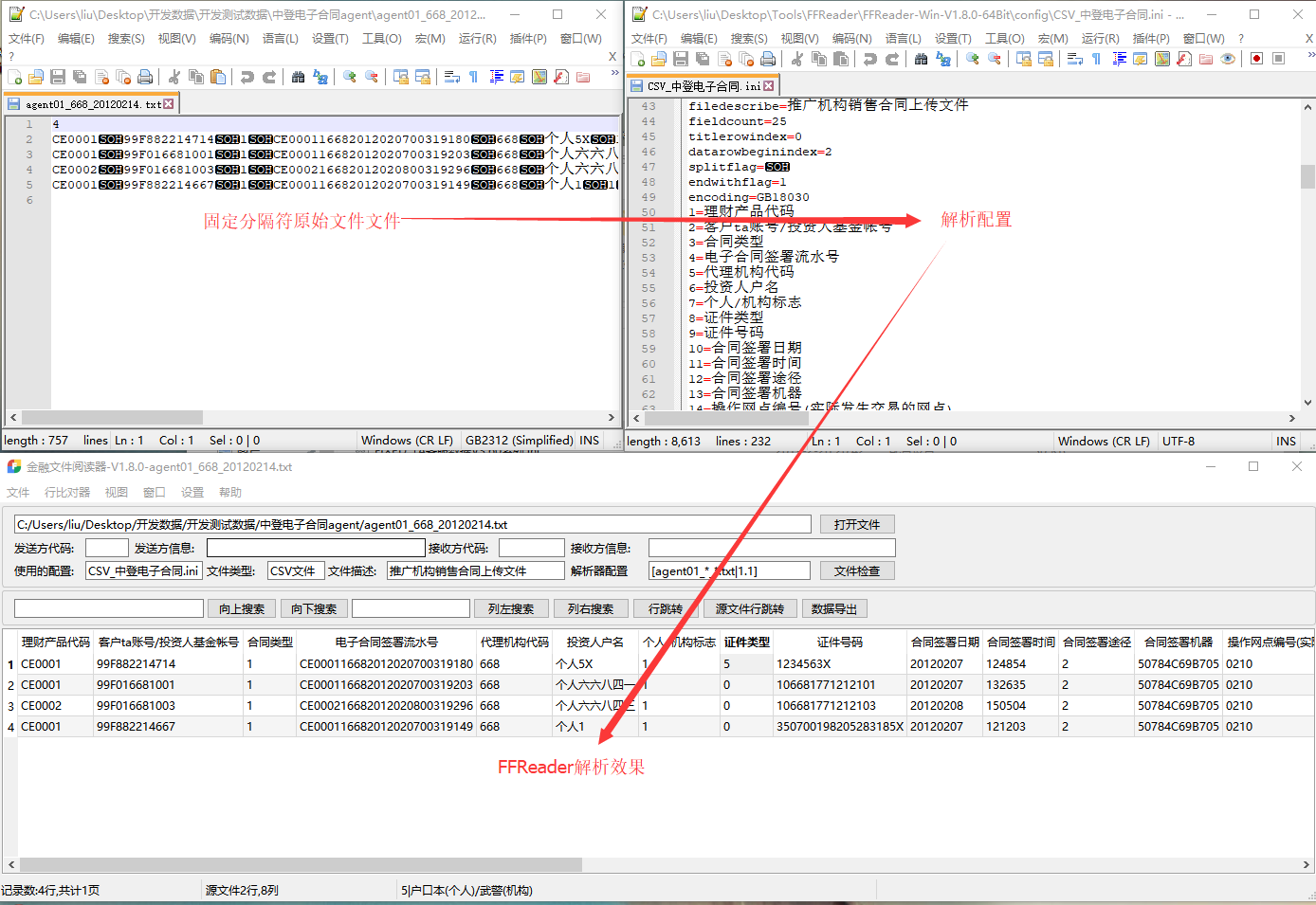Open the 行比对器 menu in 金融文件阅读器

pos(67,493)
